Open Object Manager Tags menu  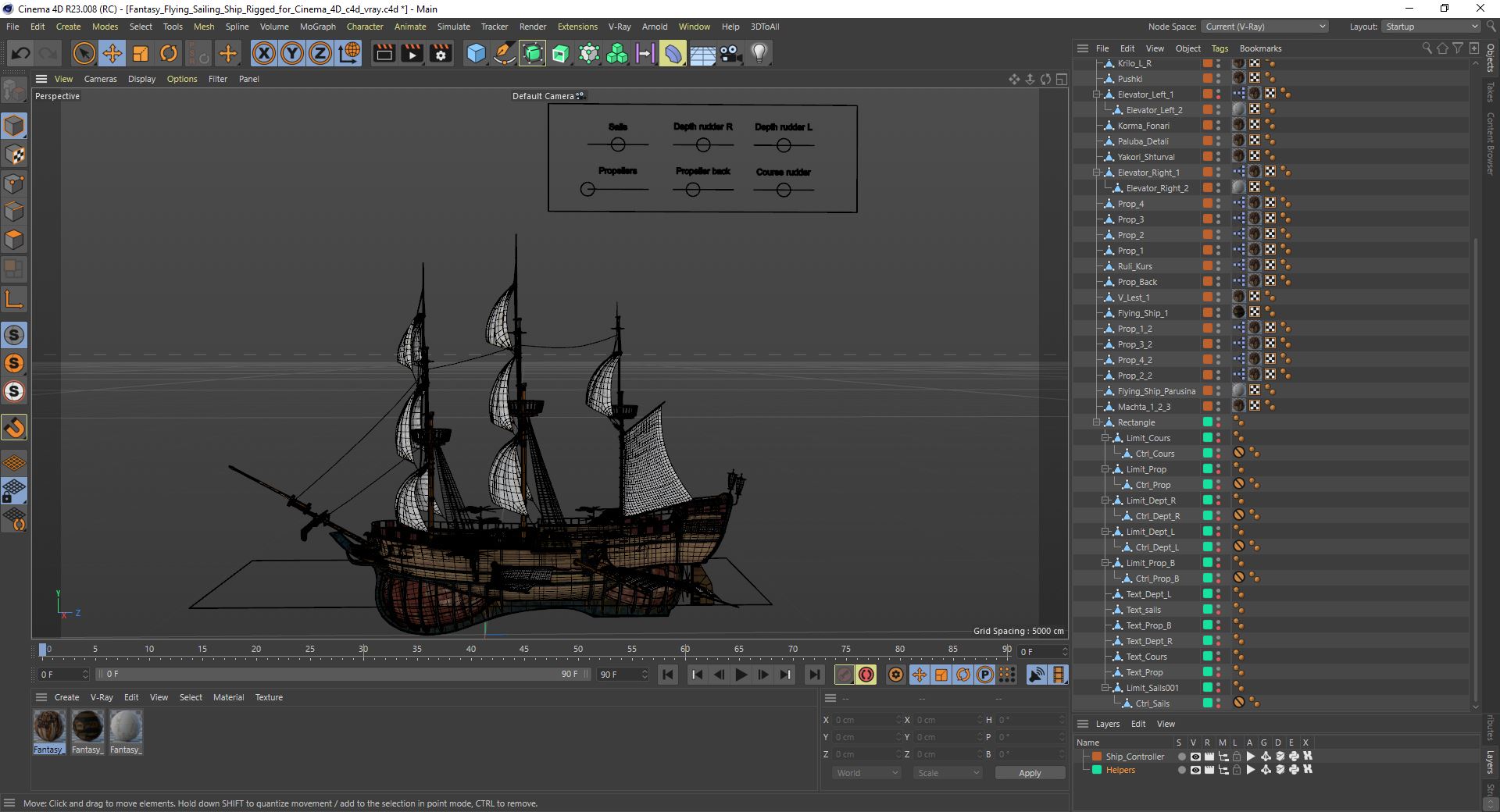pyautogui.click(x=1220, y=48)
